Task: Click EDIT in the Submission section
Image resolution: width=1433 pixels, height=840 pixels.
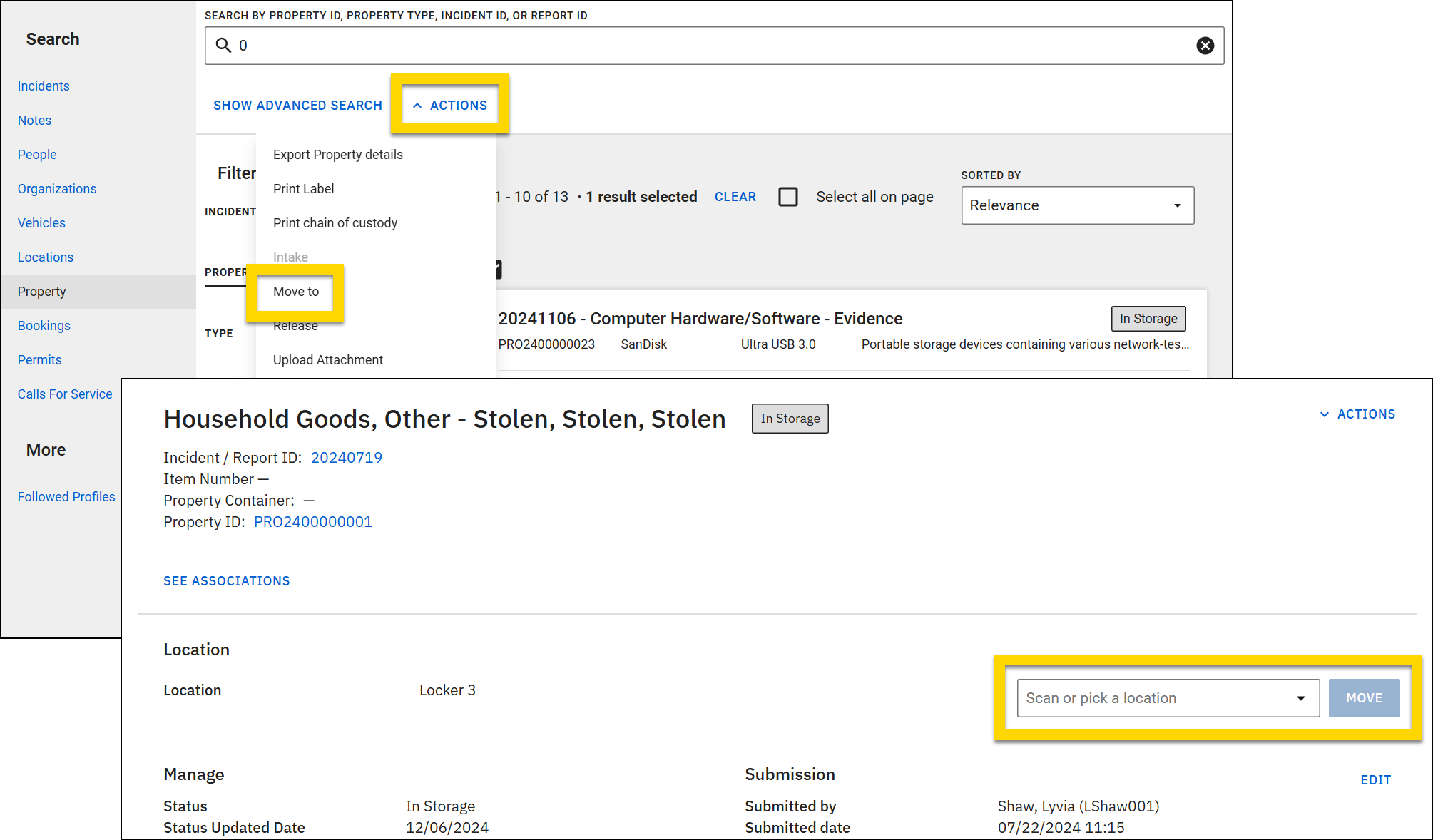Action: [x=1375, y=780]
